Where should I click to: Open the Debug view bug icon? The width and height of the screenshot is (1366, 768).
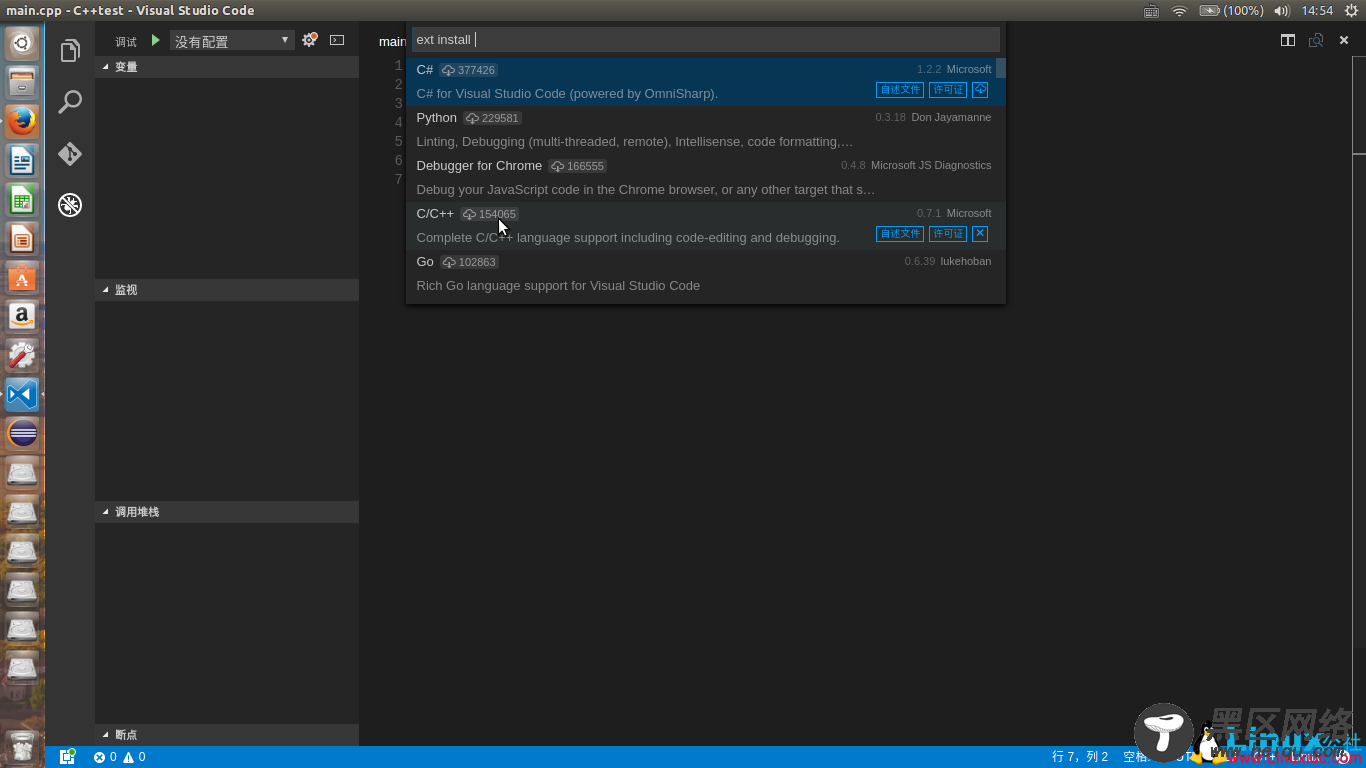pos(70,205)
